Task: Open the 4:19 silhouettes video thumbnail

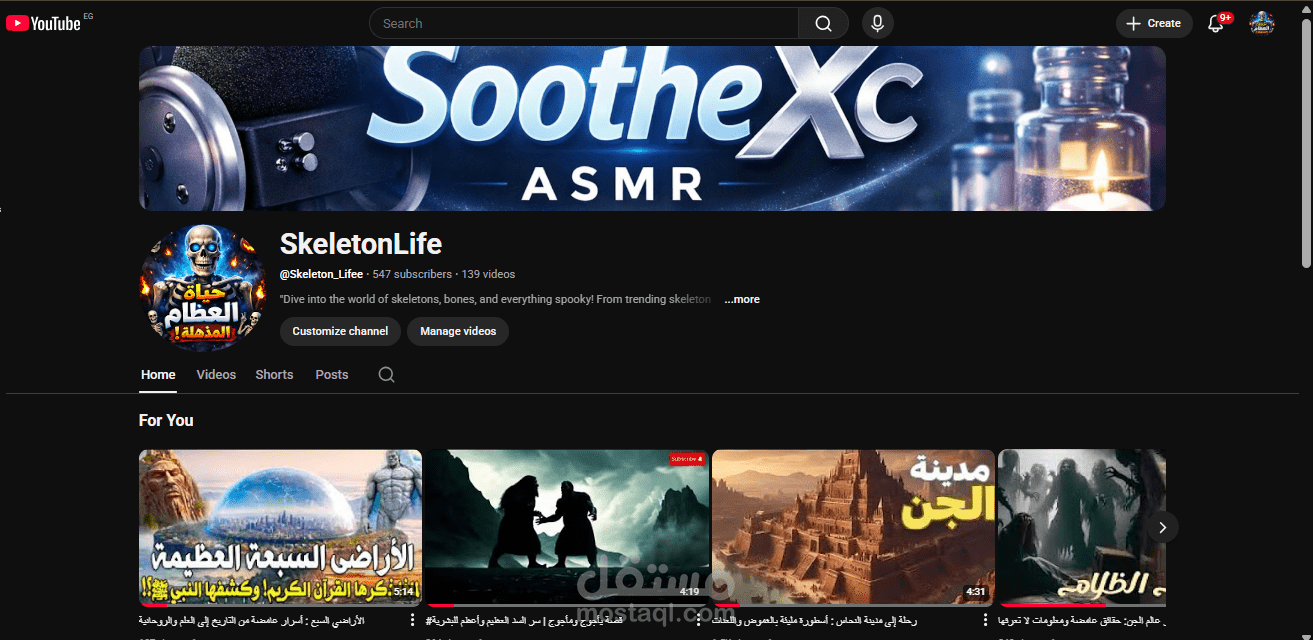Action: click(x=566, y=528)
